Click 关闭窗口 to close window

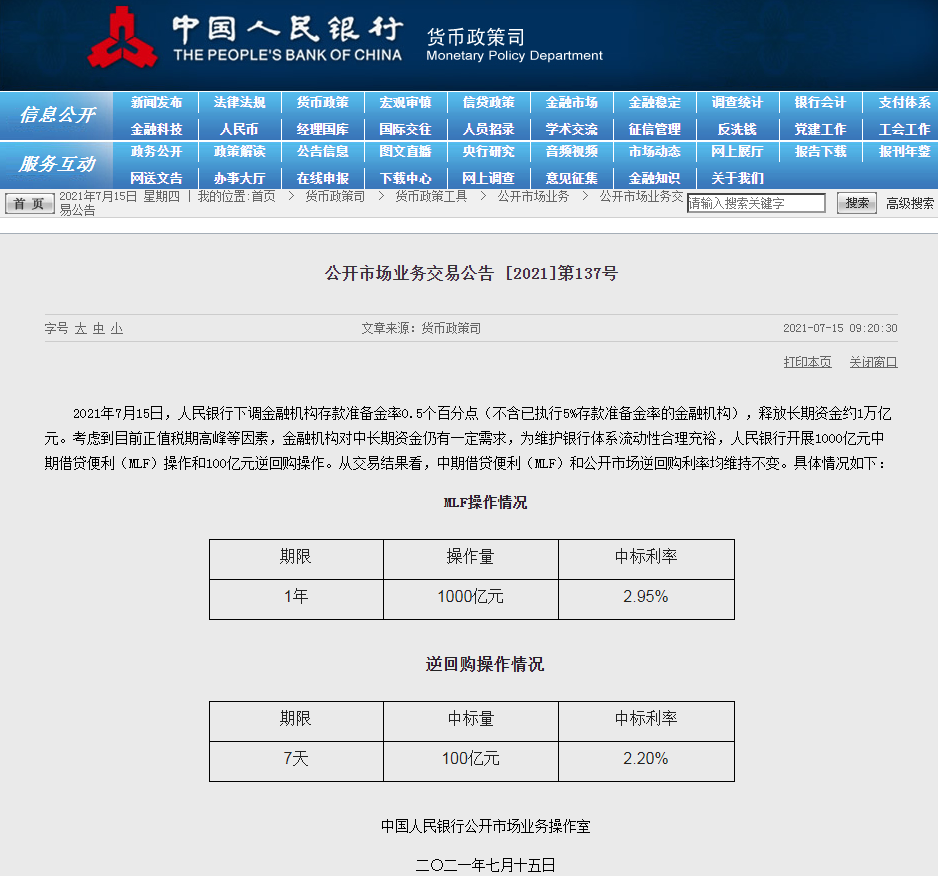[873, 362]
